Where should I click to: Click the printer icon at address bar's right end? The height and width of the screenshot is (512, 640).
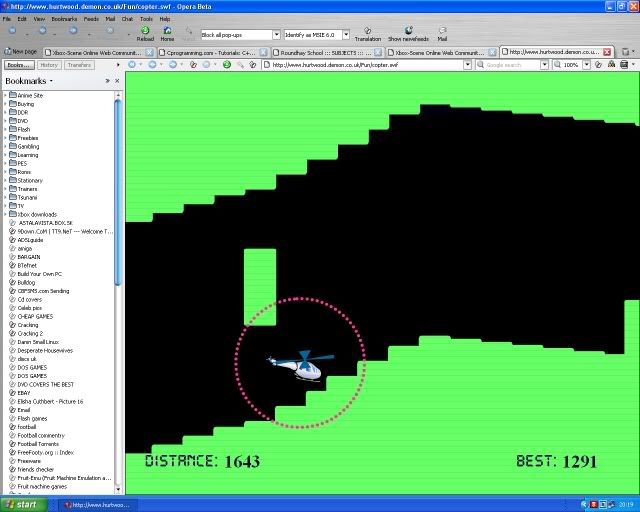click(x=624, y=65)
